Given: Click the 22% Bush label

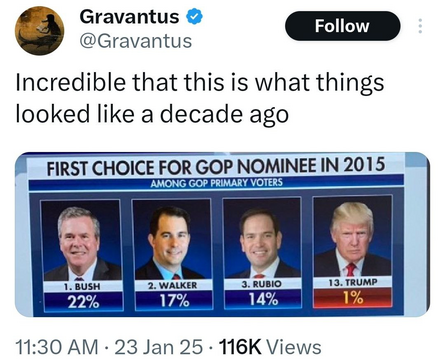Looking at the screenshot, I should click(x=83, y=302).
